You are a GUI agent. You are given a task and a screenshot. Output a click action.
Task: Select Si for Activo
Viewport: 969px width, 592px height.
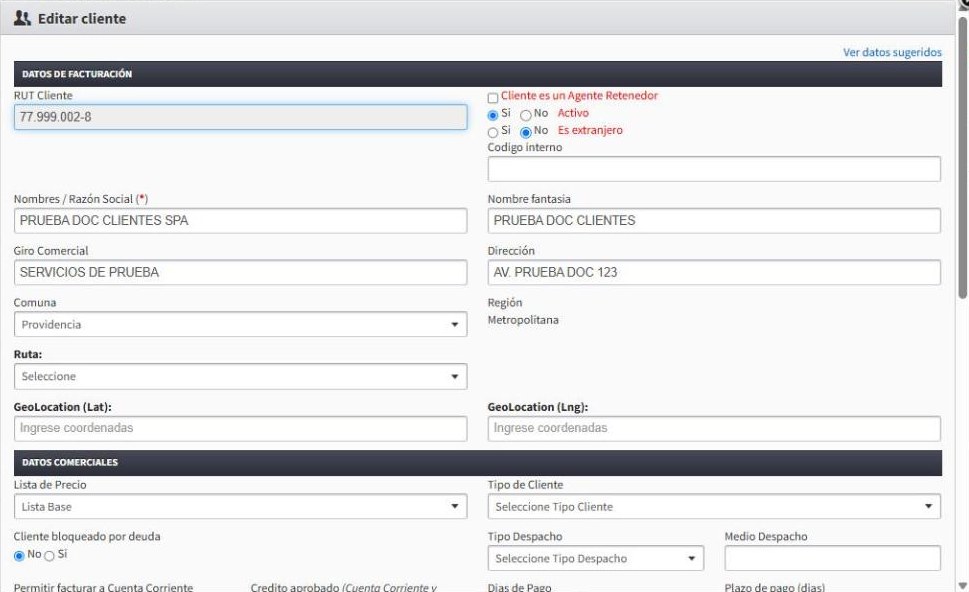point(493,115)
